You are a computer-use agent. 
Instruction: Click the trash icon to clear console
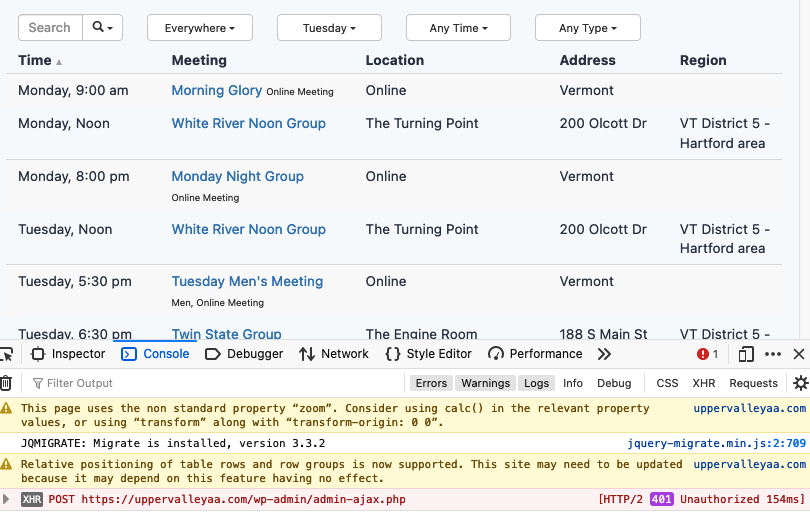pos(6,383)
